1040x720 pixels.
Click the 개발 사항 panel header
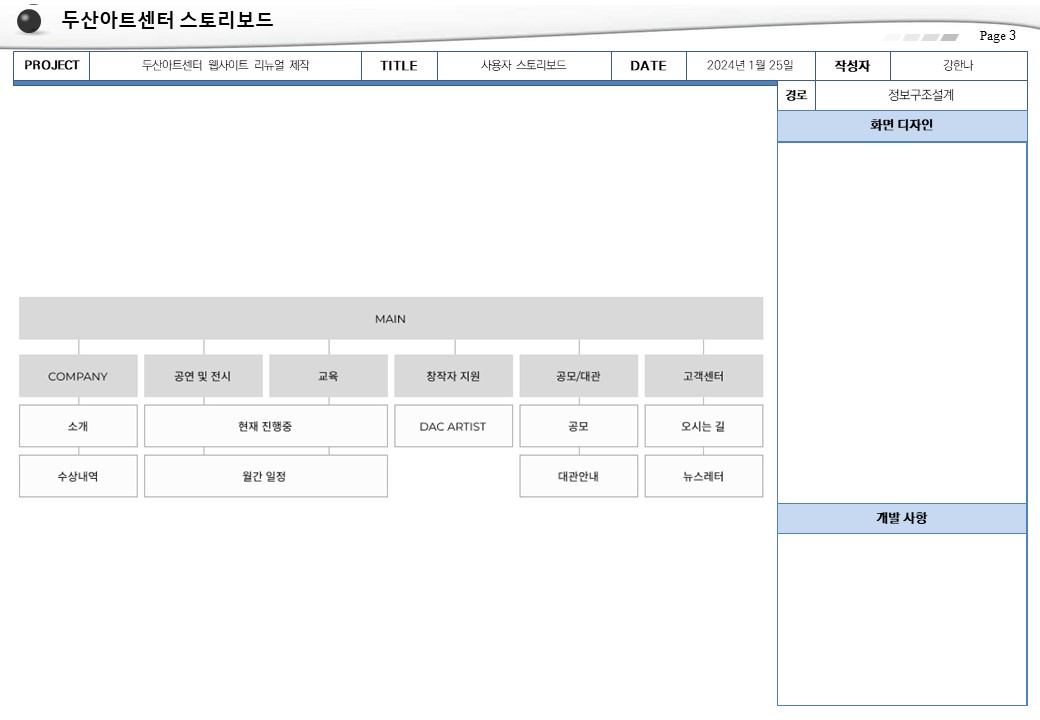pyautogui.click(x=902, y=518)
